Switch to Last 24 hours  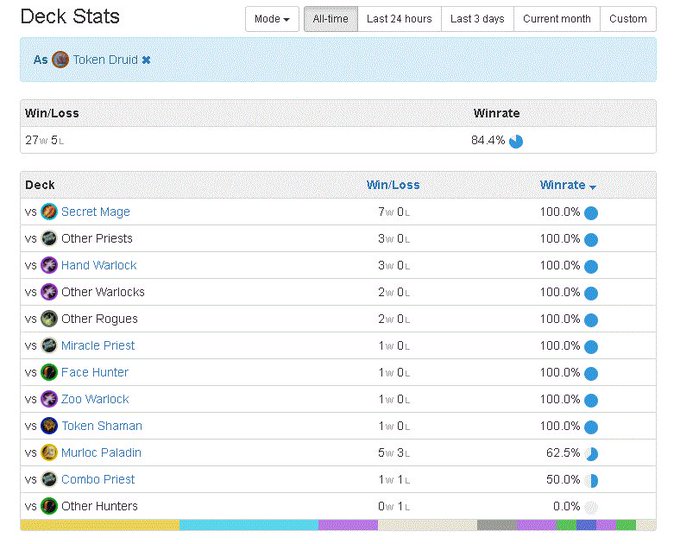click(x=399, y=19)
